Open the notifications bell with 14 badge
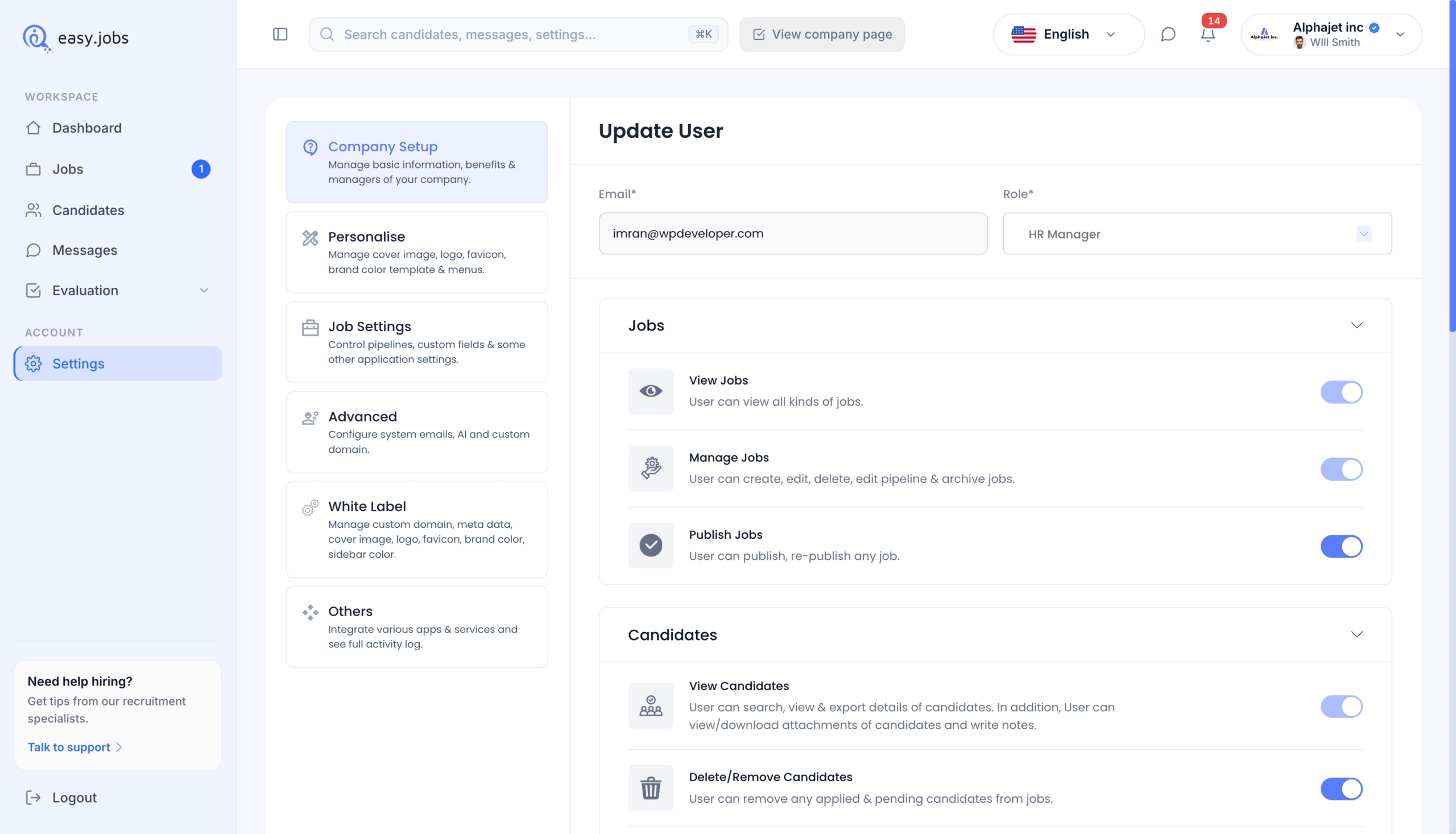The image size is (1456, 834). click(1208, 34)
